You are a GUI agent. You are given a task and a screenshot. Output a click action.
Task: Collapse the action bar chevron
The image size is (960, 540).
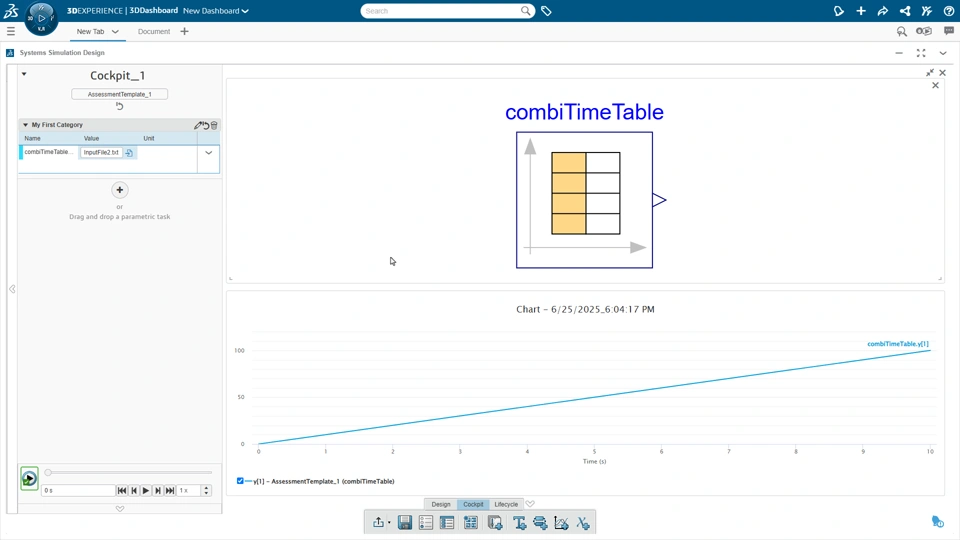pyautogui.click(x=530, y=504)
